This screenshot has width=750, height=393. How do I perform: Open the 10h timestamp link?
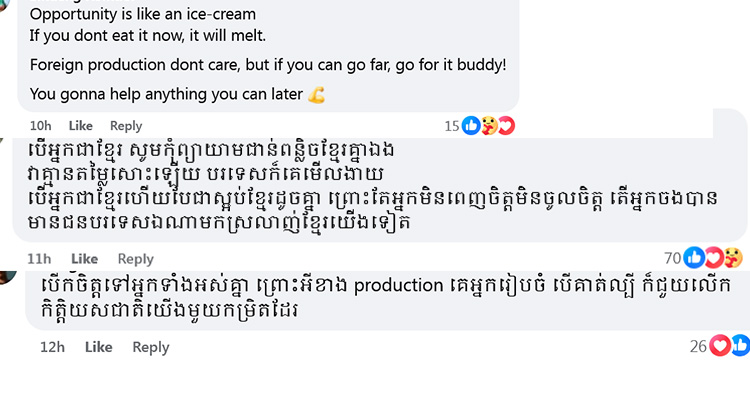[x=41, y=126]
